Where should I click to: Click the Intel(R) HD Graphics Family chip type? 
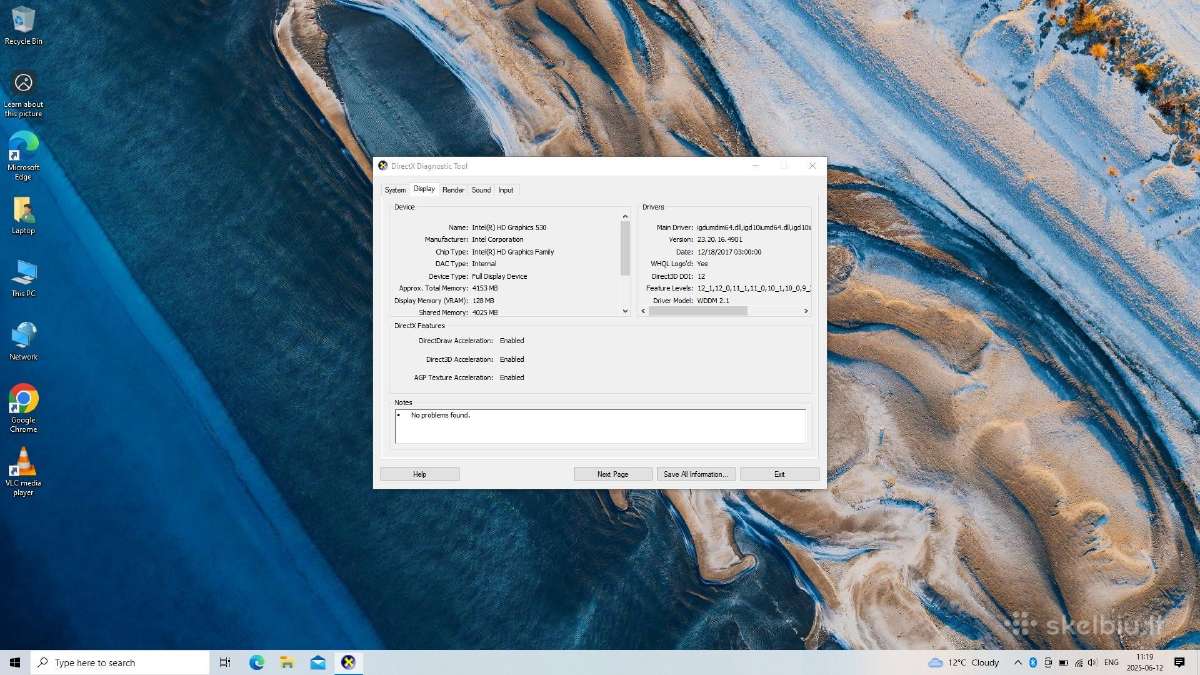coord(512,252)
